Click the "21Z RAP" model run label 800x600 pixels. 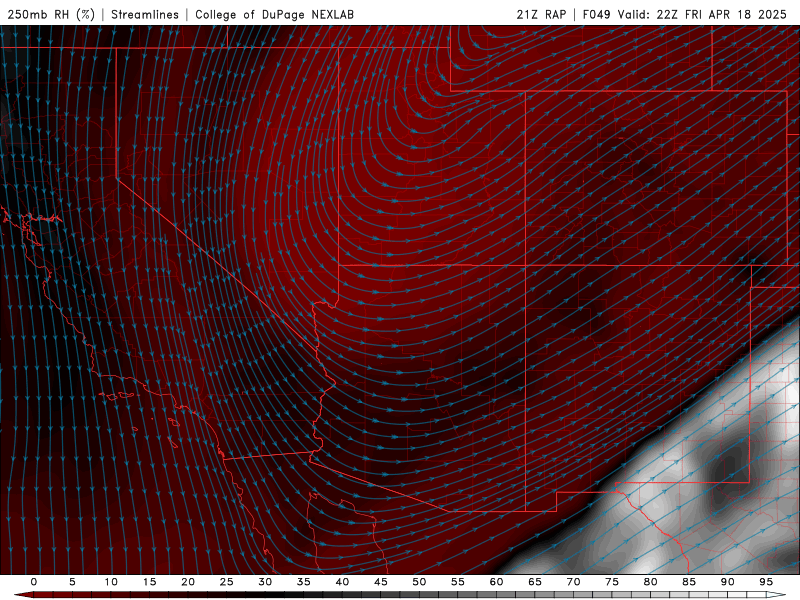point(541,14)
